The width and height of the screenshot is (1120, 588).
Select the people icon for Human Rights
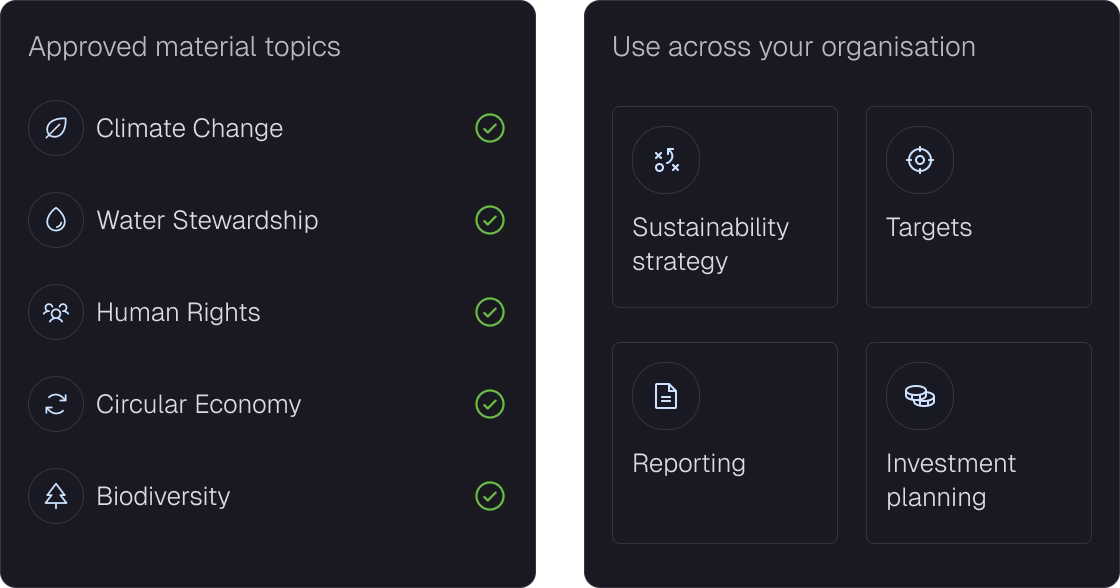56,312
